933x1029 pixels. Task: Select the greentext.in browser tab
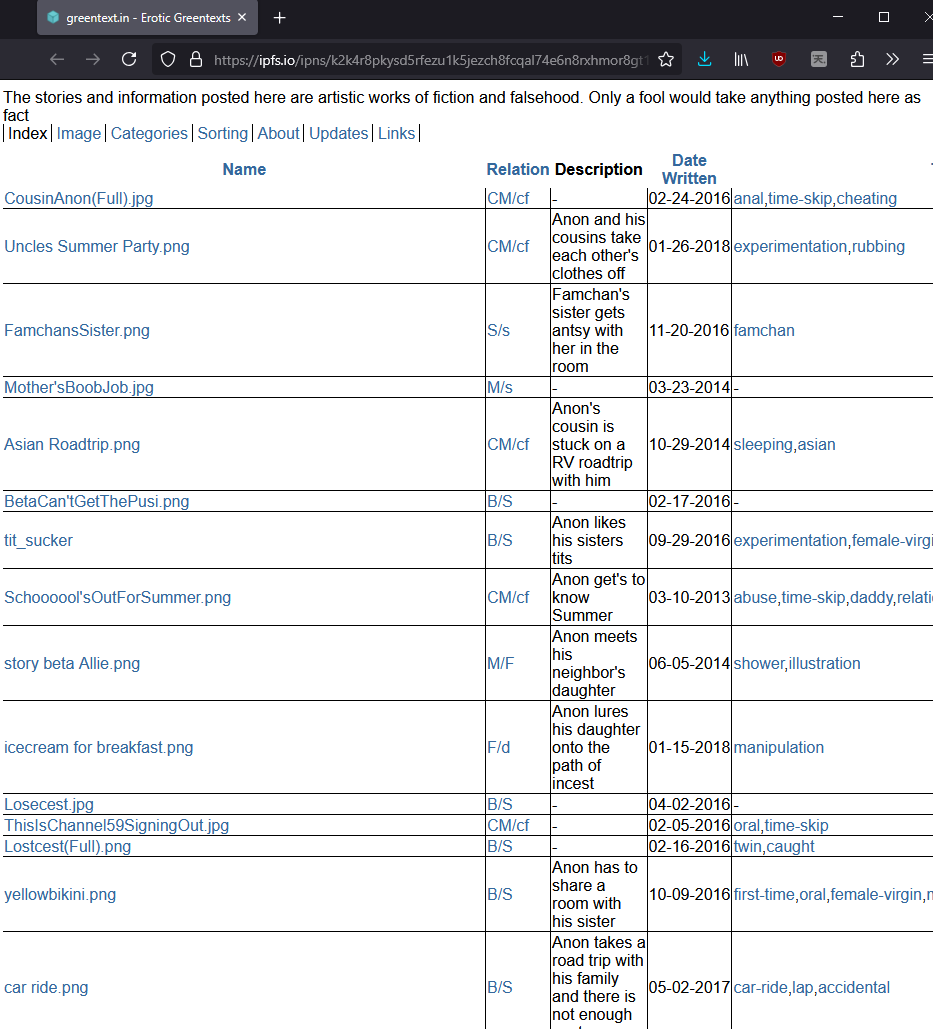click(148, 18)
